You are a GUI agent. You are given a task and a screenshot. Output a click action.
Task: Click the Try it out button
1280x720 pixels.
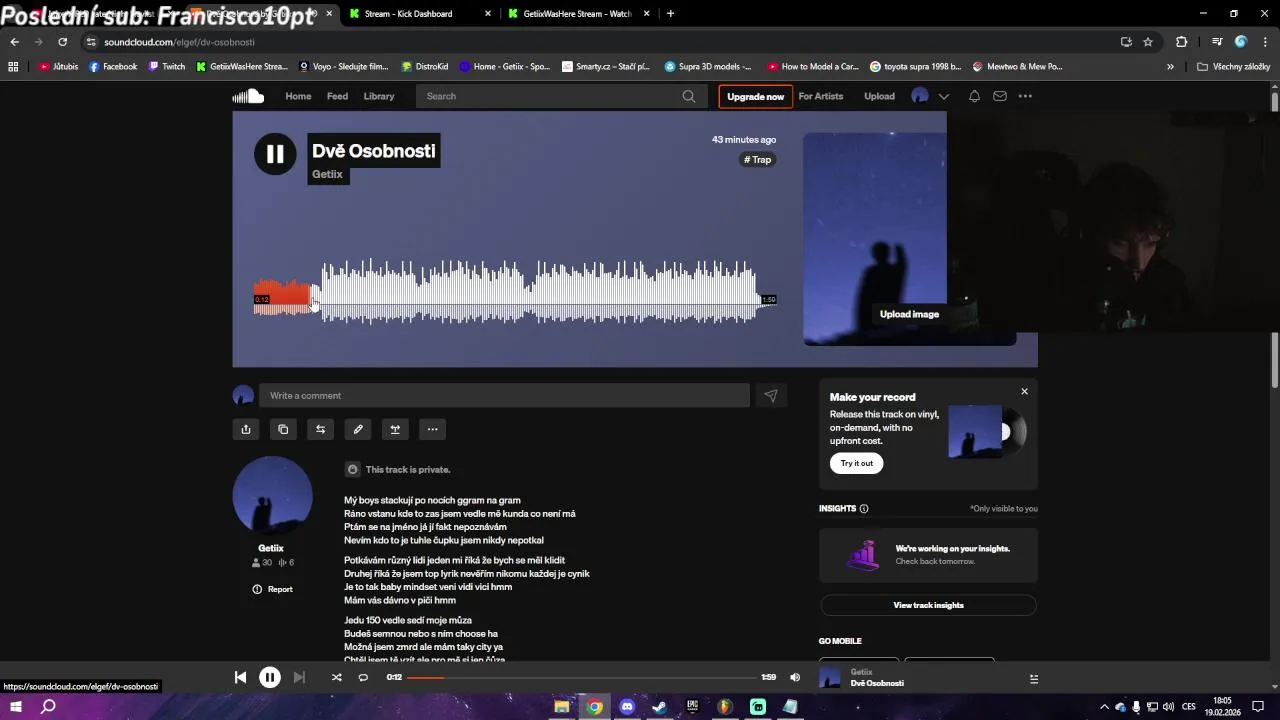[856, 463]
